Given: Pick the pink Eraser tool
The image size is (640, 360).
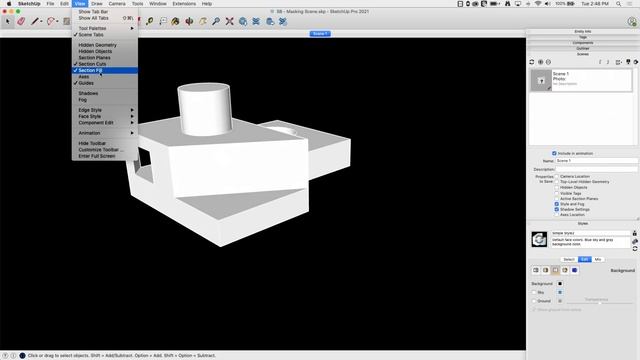Looking at the screenshot, I should click(21, 21).
